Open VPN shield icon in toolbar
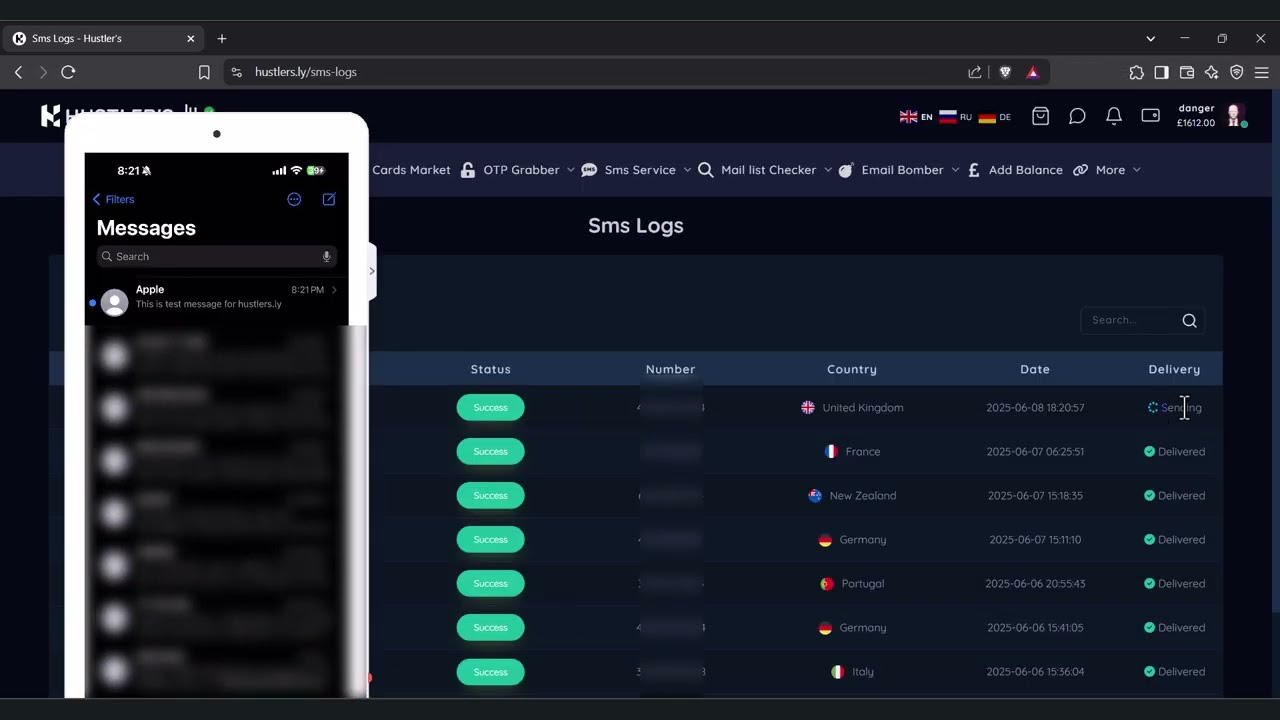1280x720 pixels. point(1237,72)
